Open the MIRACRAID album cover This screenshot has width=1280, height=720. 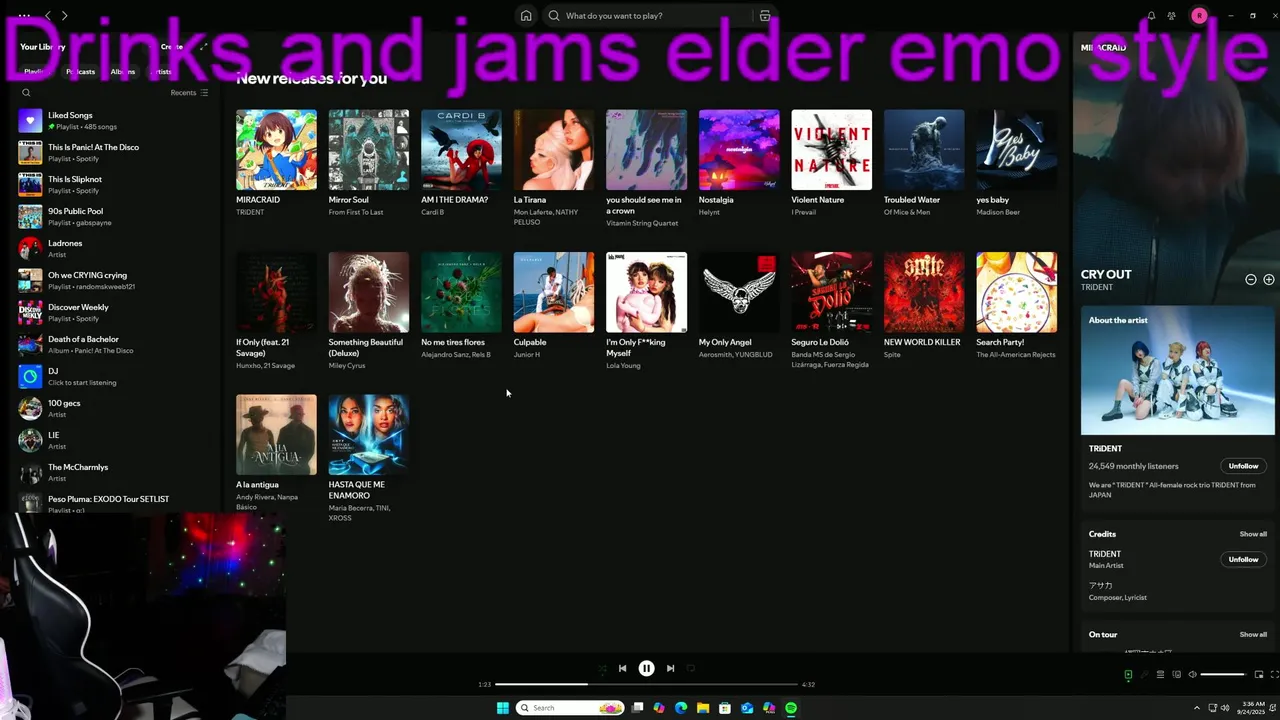pos(276,150)
